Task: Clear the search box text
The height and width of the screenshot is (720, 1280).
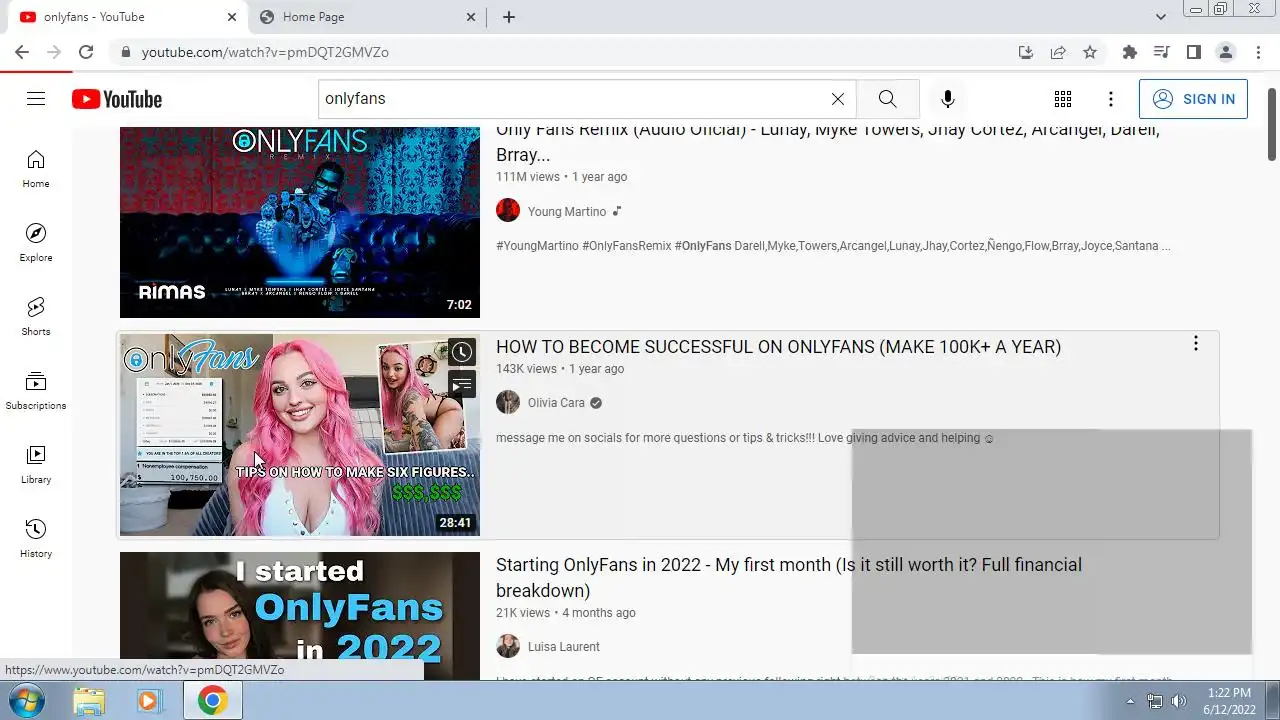Action: click(x=838, y=99)
